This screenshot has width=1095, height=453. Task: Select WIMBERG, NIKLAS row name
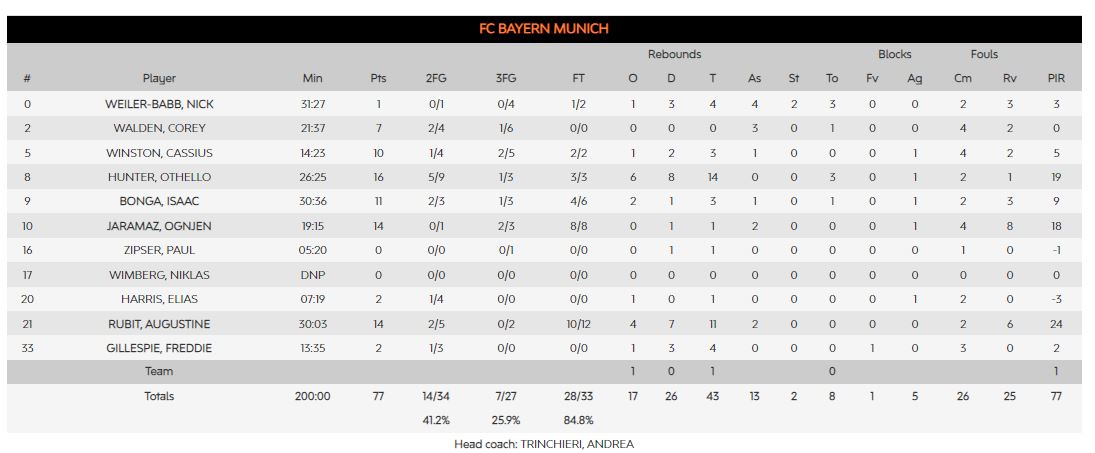tap(159, 275)
